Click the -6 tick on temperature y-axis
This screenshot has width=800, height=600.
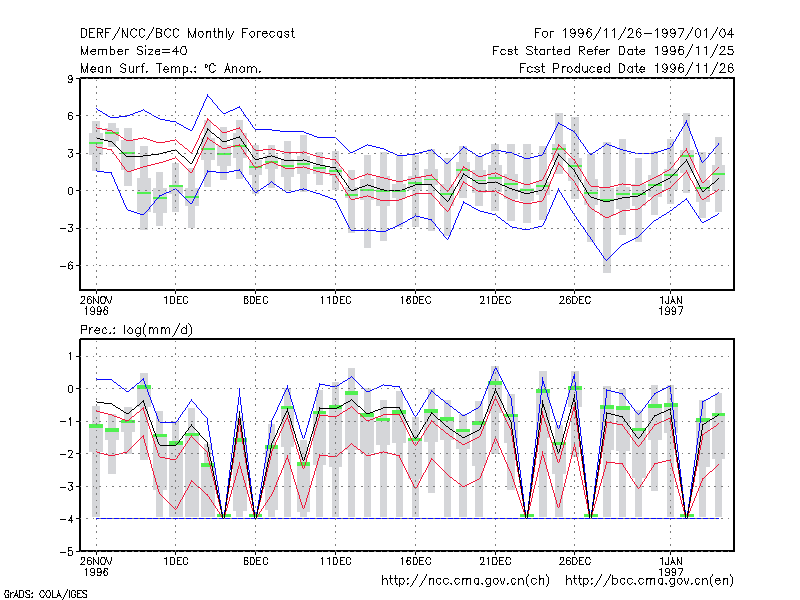point(66,266)
